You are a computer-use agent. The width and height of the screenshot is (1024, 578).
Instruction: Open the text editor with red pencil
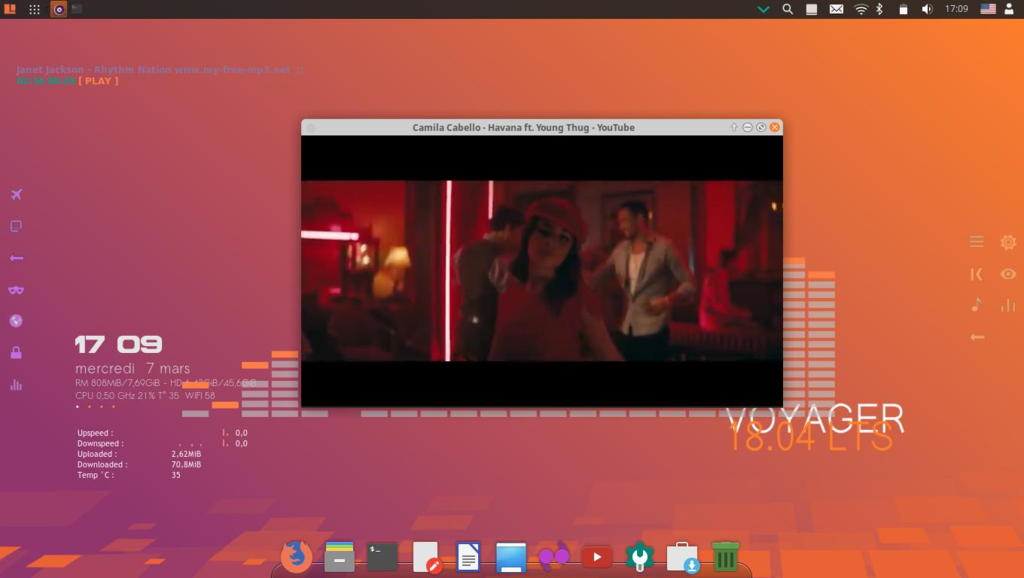pos(426,557)
